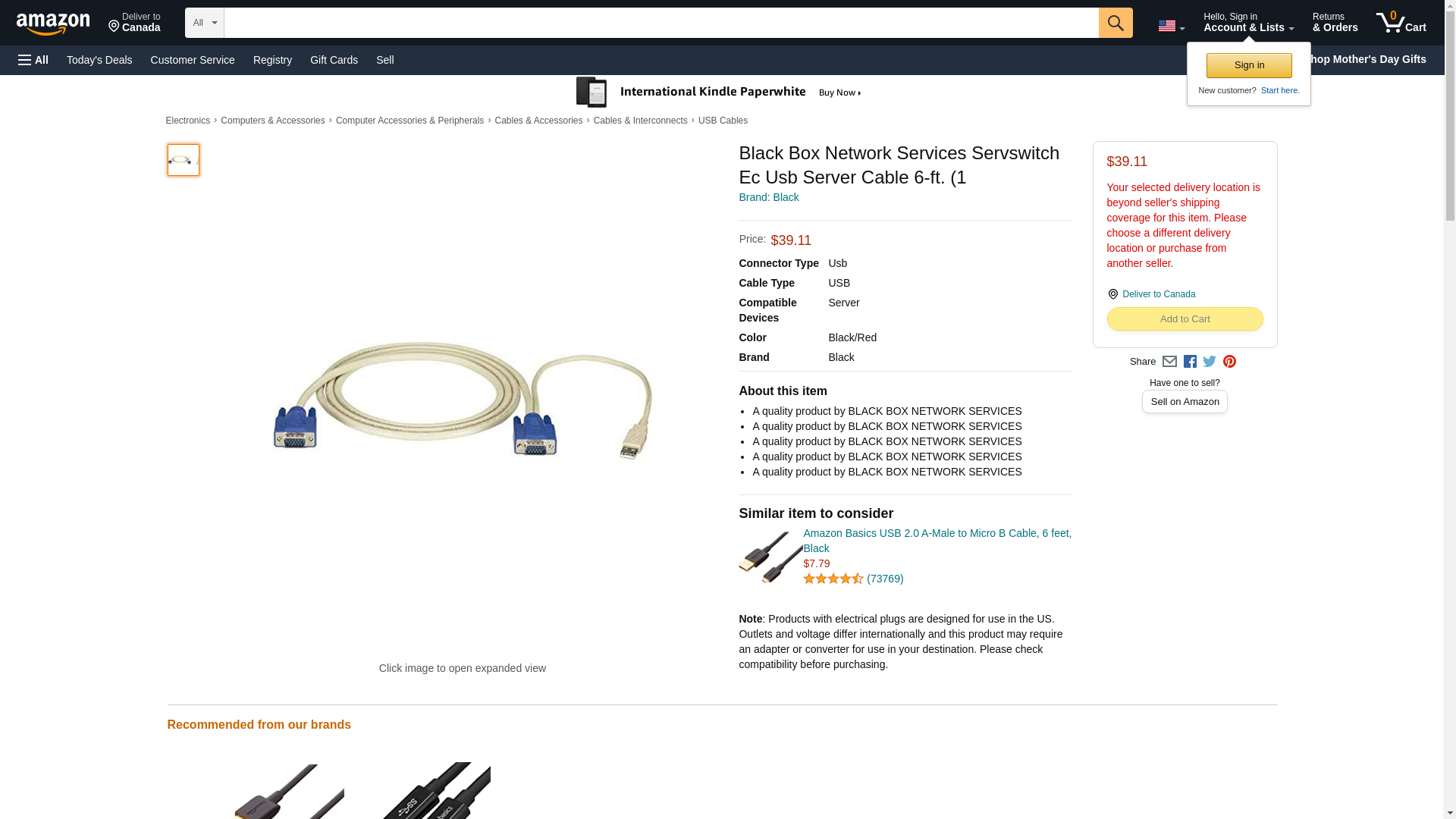Open the country flag language dropdown
Image resolution: width=1456 pixels, height=819 pixels.
(x=1171, y=26)
